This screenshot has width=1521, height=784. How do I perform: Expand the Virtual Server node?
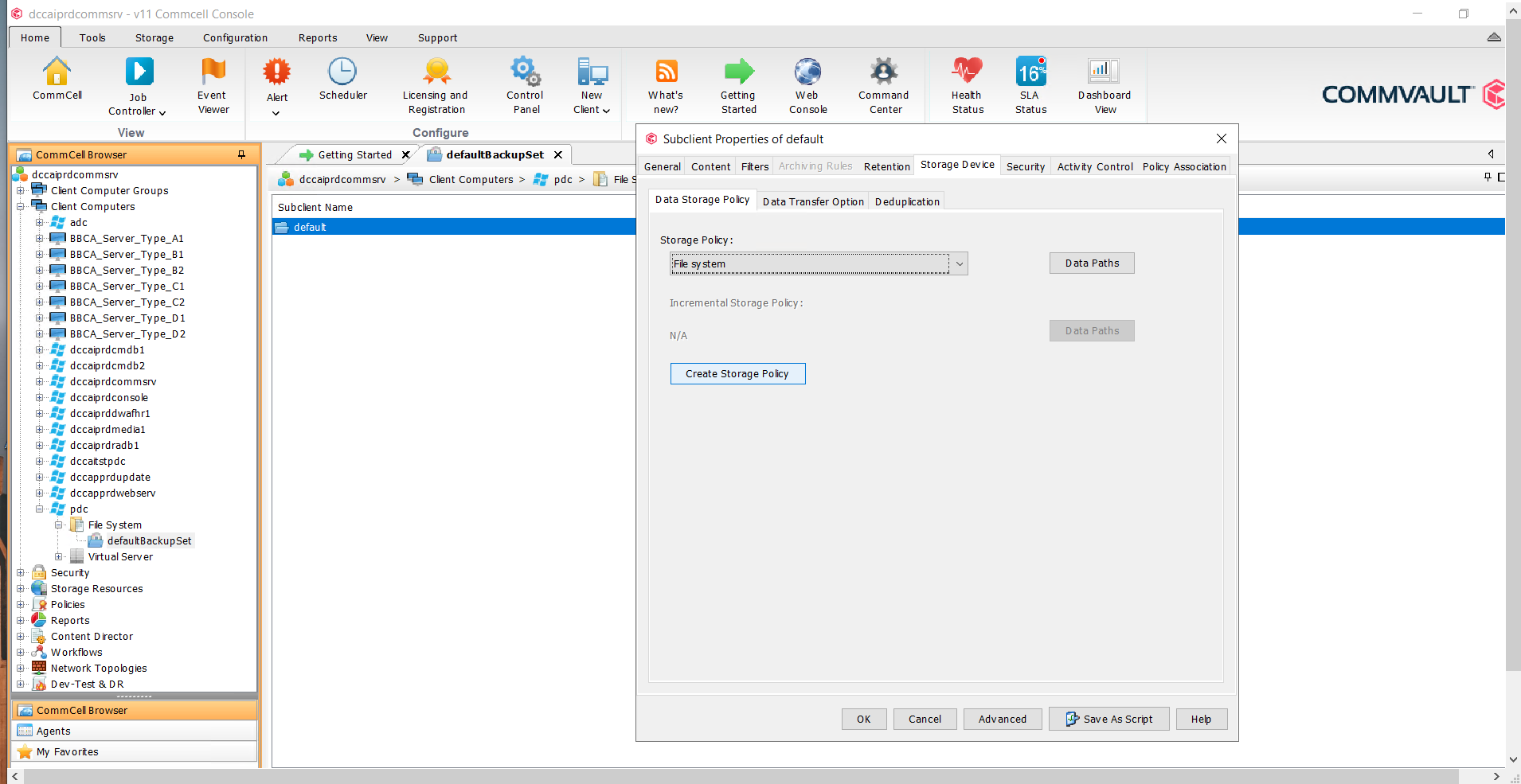coord(59,556)
